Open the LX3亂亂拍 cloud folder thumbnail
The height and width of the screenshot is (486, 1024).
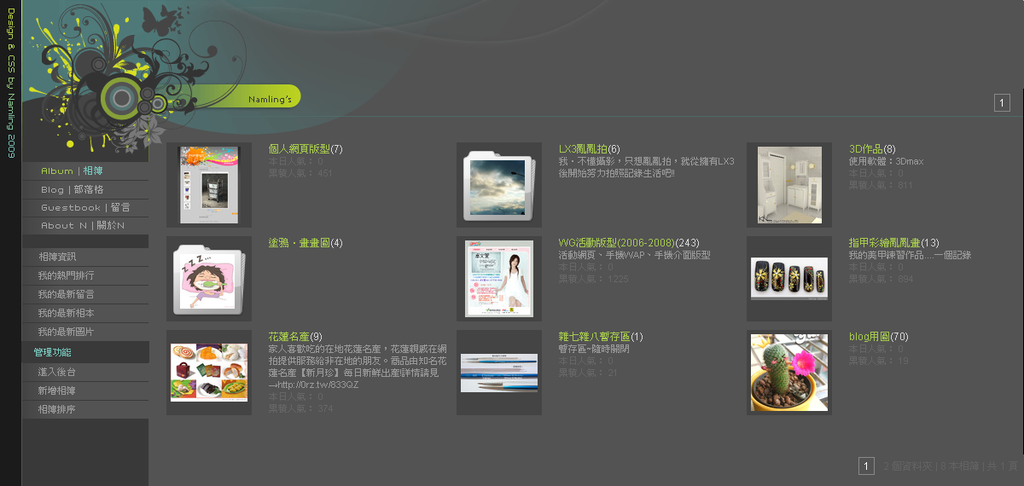tap(499, 185)
